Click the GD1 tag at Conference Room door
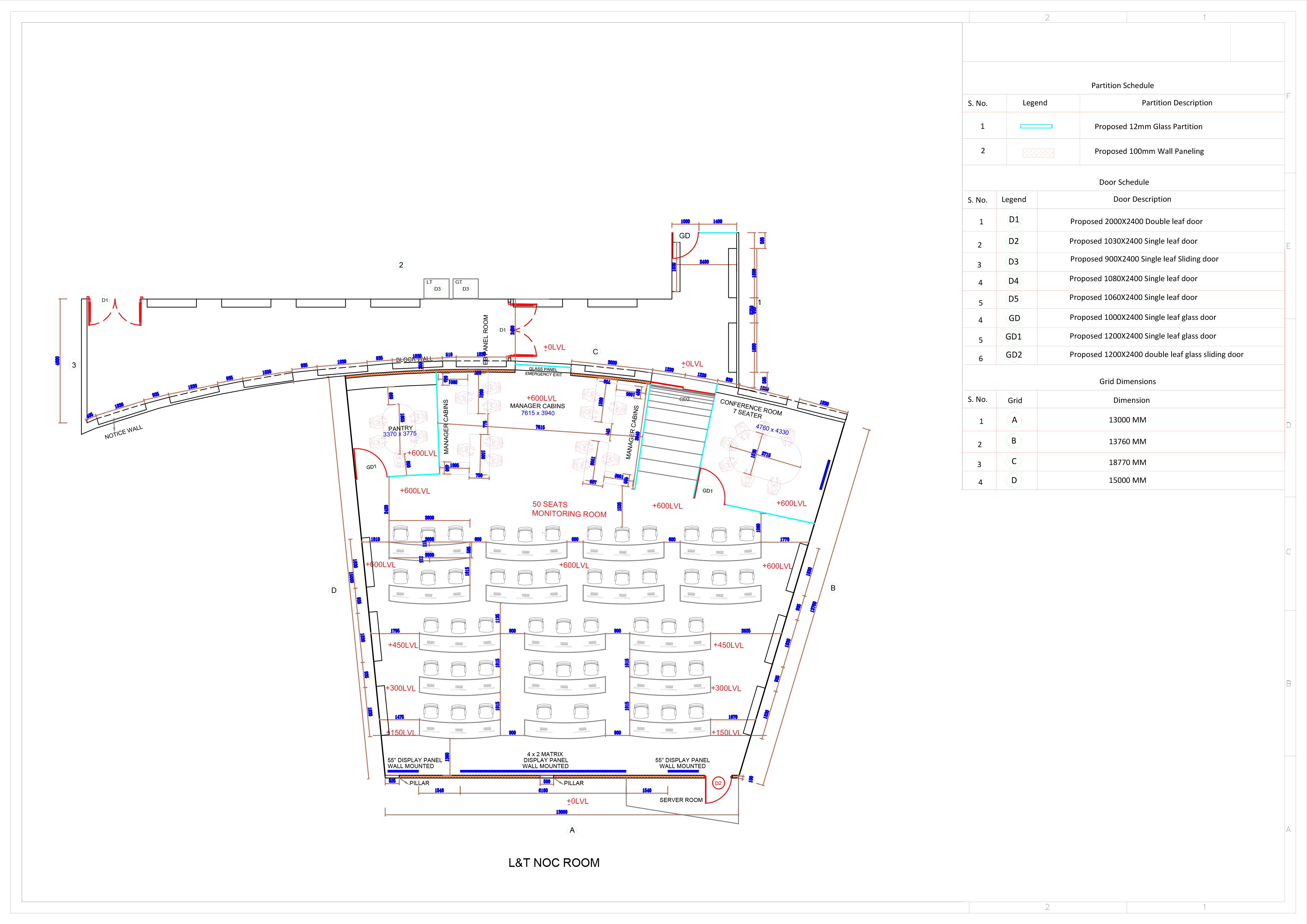Viewport: 1307px width, 924px height. point(707,491)
